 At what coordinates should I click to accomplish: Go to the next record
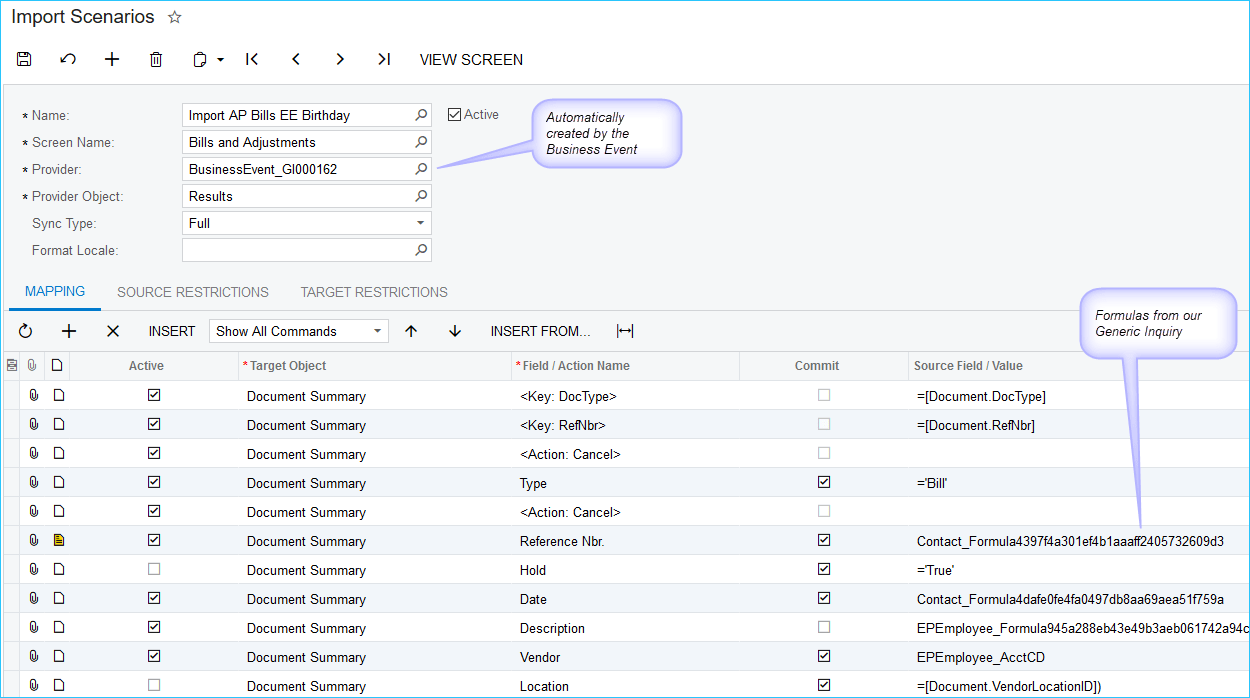tap(340, 59)
